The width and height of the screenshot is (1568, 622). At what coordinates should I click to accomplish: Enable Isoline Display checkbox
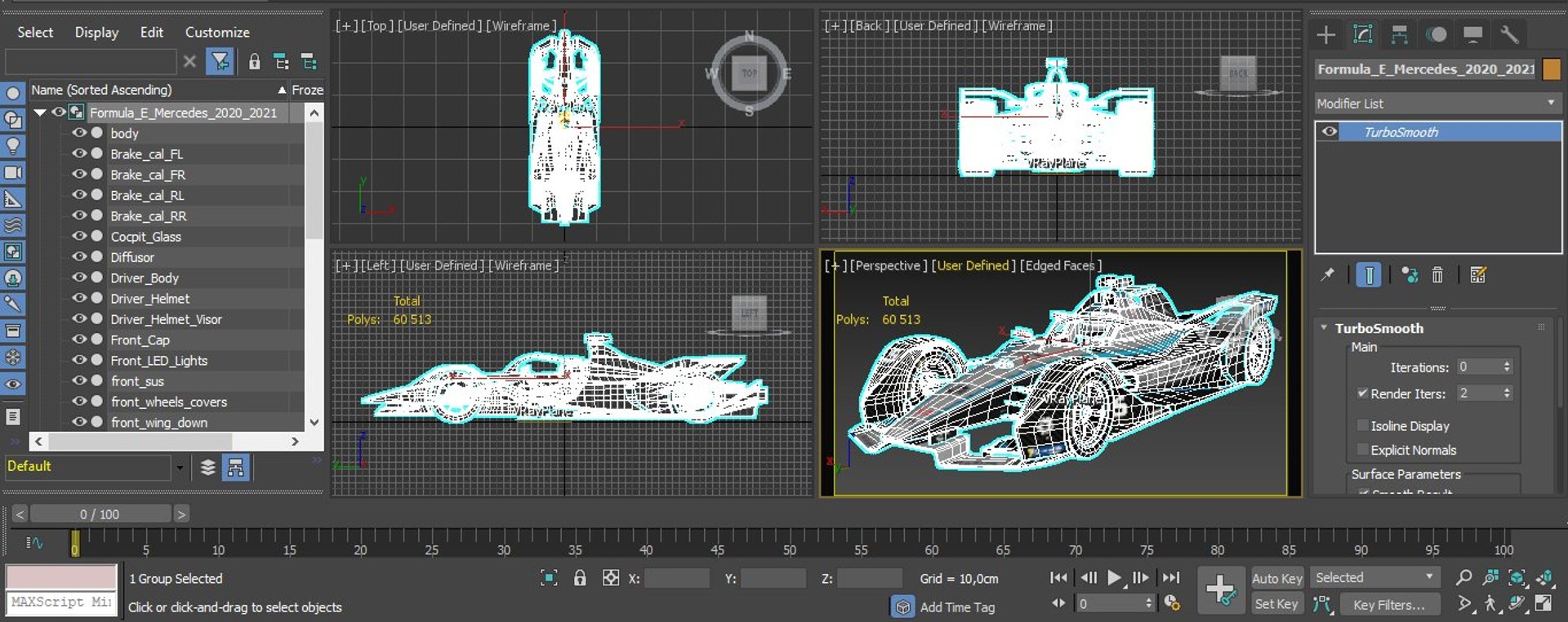tap(1362, 425)
